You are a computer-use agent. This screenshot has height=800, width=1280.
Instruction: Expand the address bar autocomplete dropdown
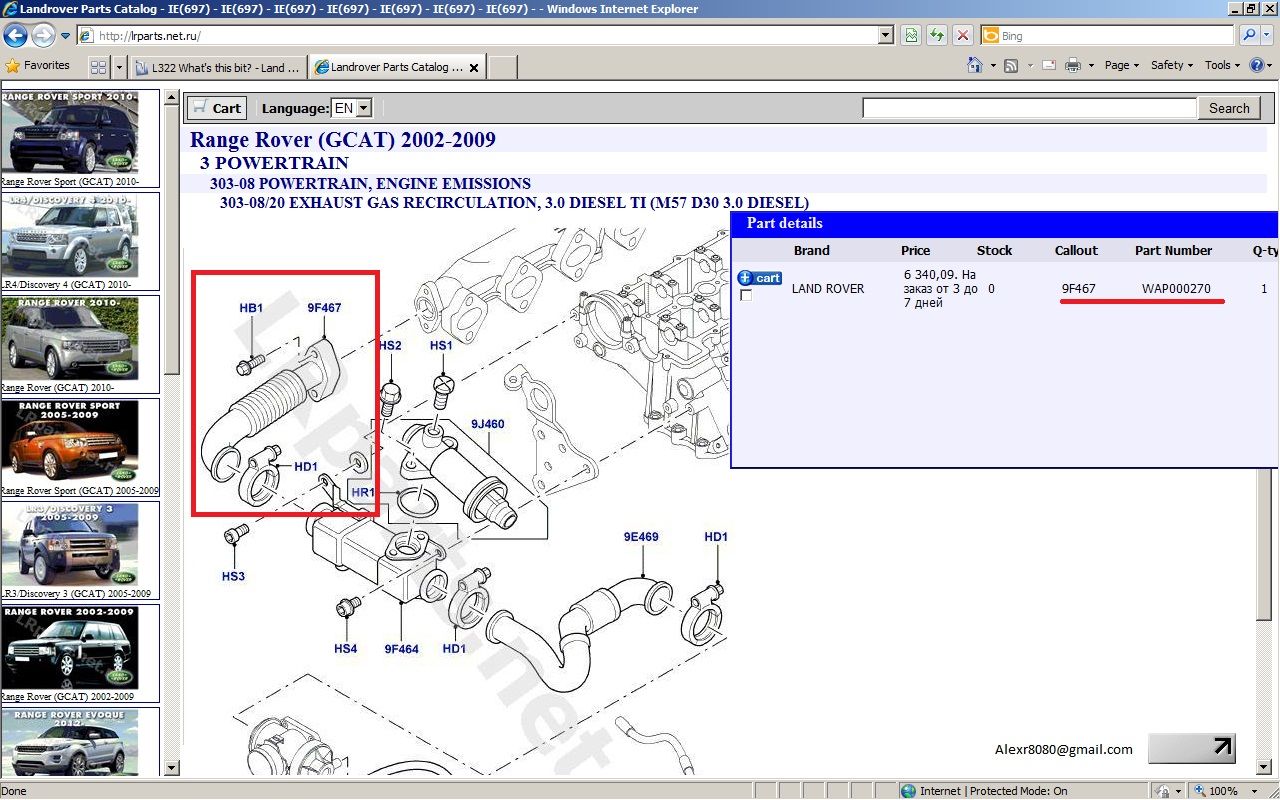coord(886,36)
